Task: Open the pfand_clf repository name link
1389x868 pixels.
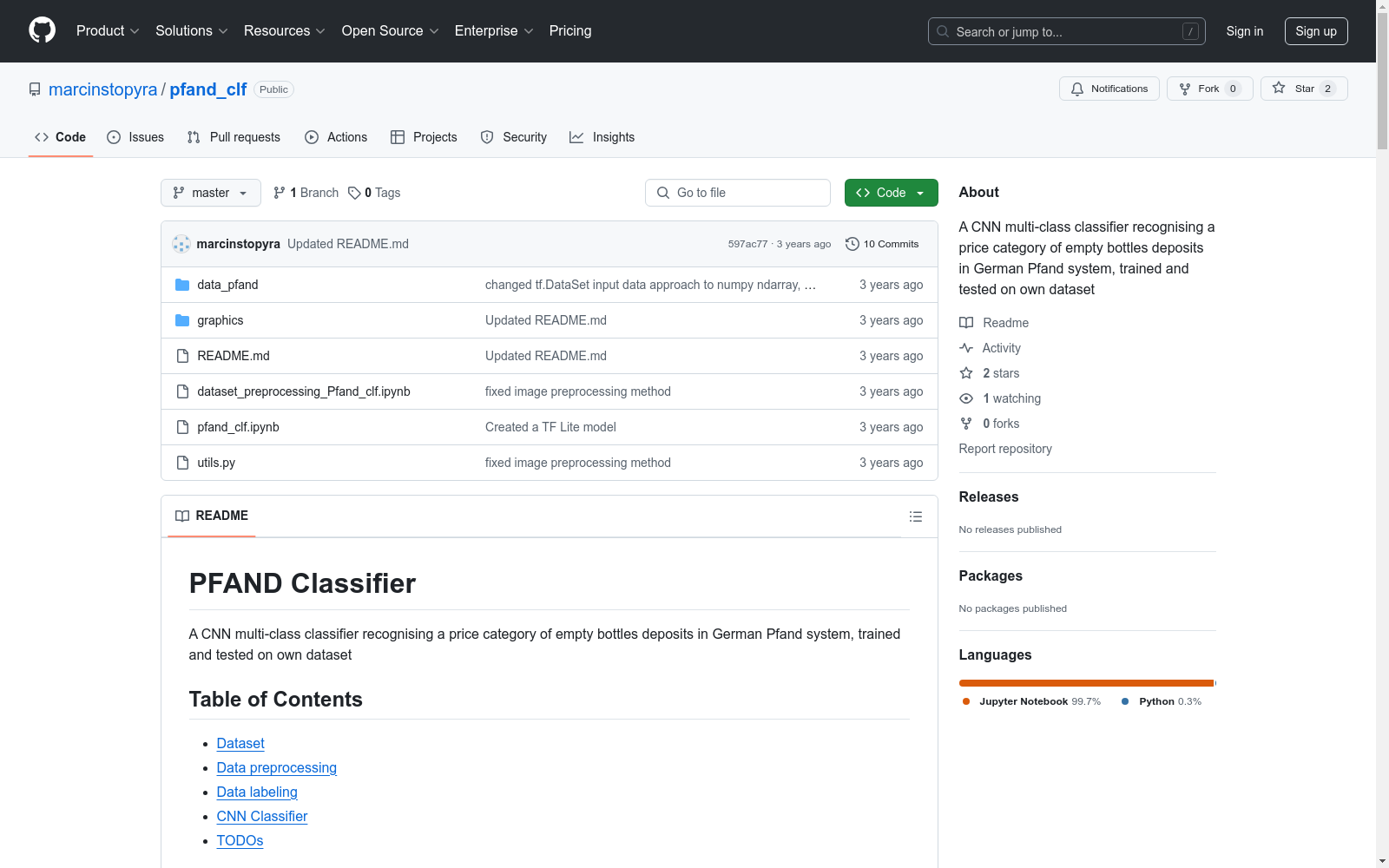Action: [x=208, y=89]
